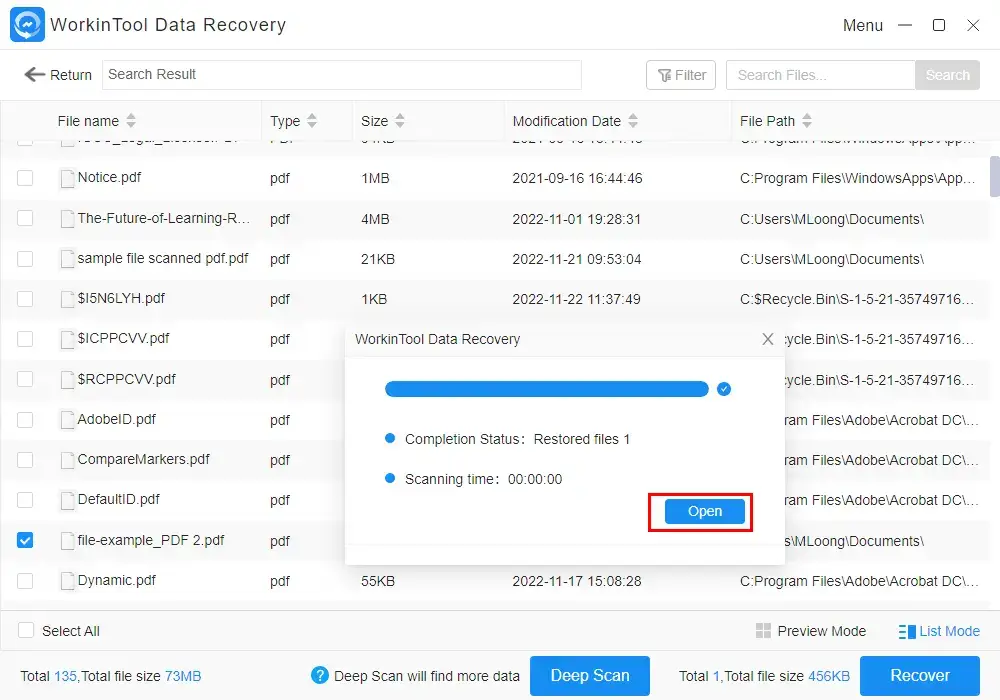Check the $I5N6LYH.pdf checkbox
Image resolution: width=1000 pixels, height=700 pixels.
point(25,299)
